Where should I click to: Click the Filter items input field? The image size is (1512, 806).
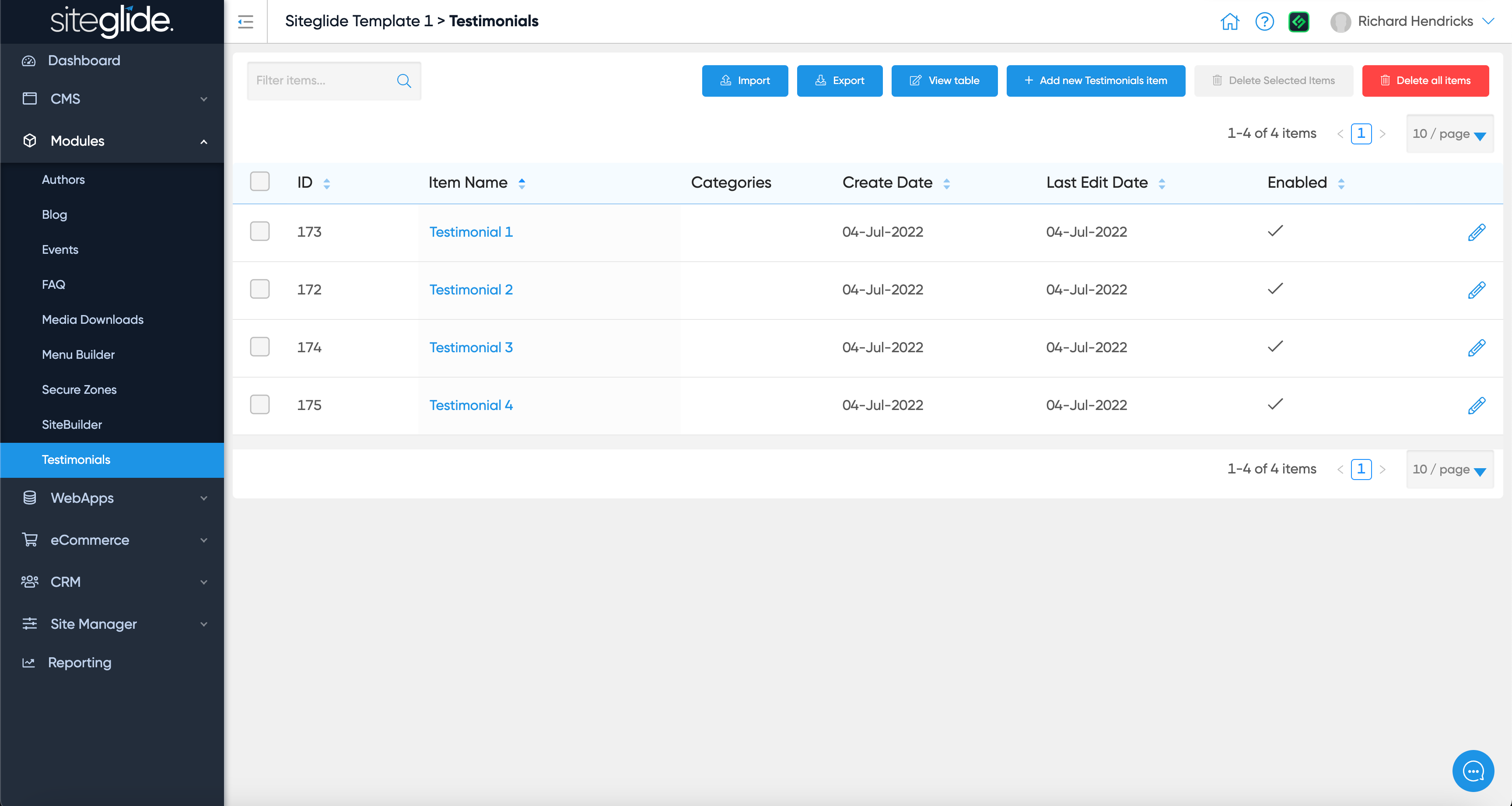(323, 81)
